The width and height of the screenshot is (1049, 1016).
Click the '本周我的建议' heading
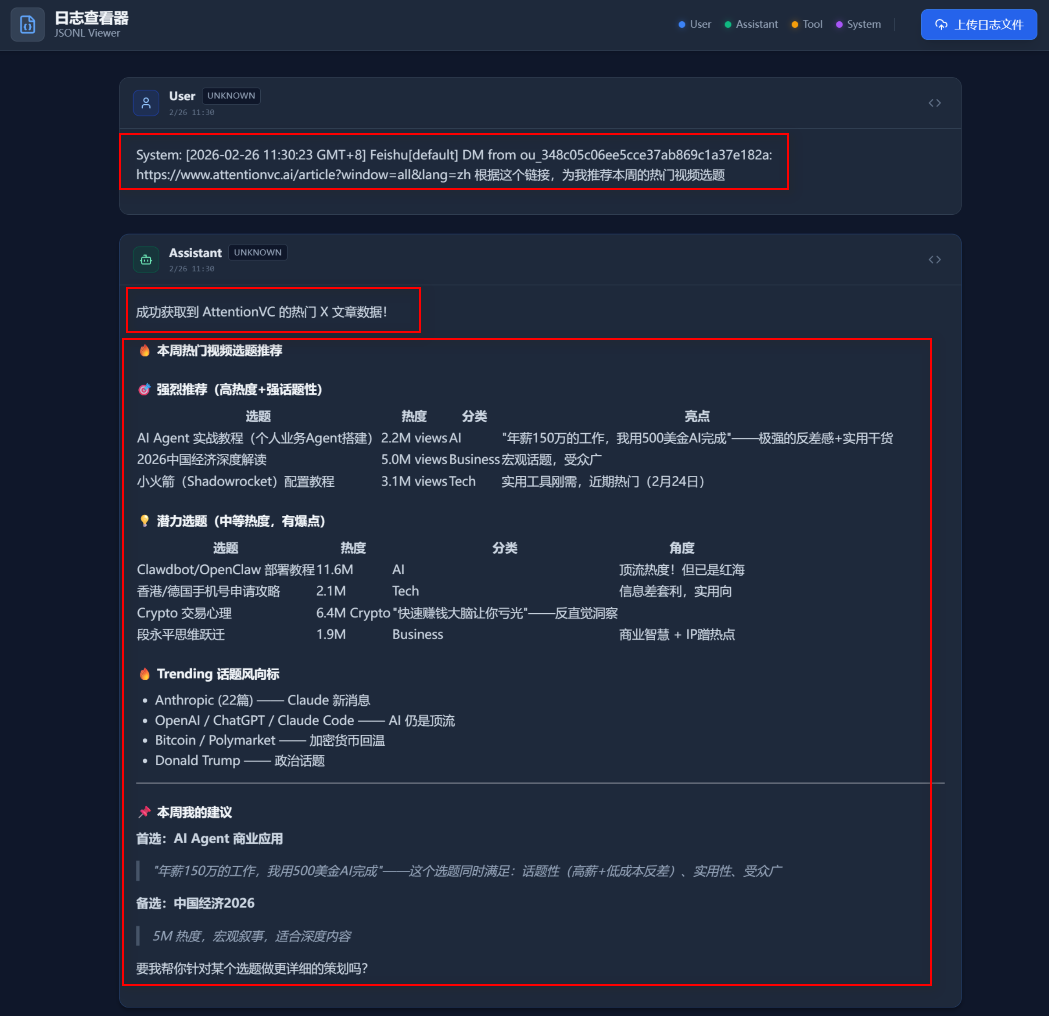click(x=185, y=812)
